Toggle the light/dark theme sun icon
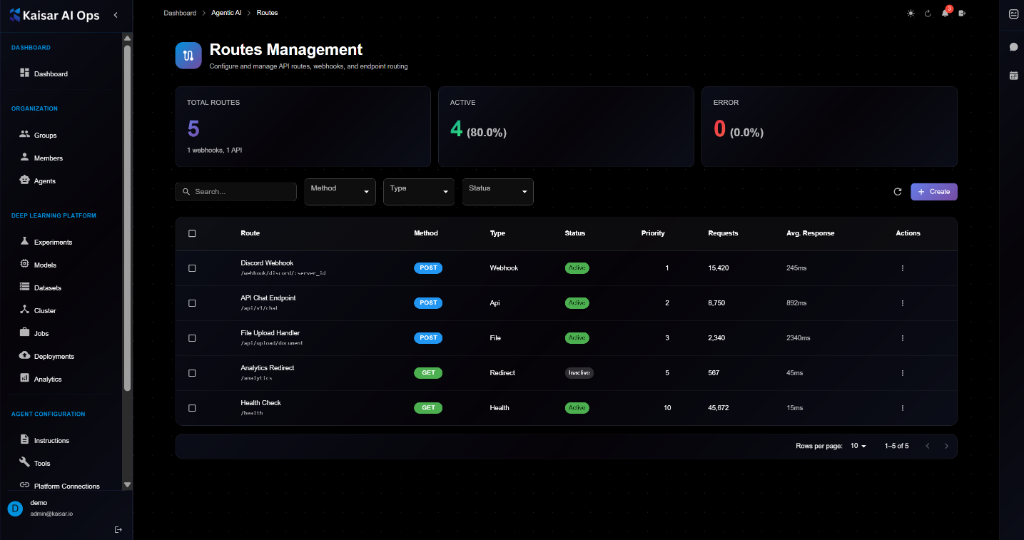 (x=910, y=13)
